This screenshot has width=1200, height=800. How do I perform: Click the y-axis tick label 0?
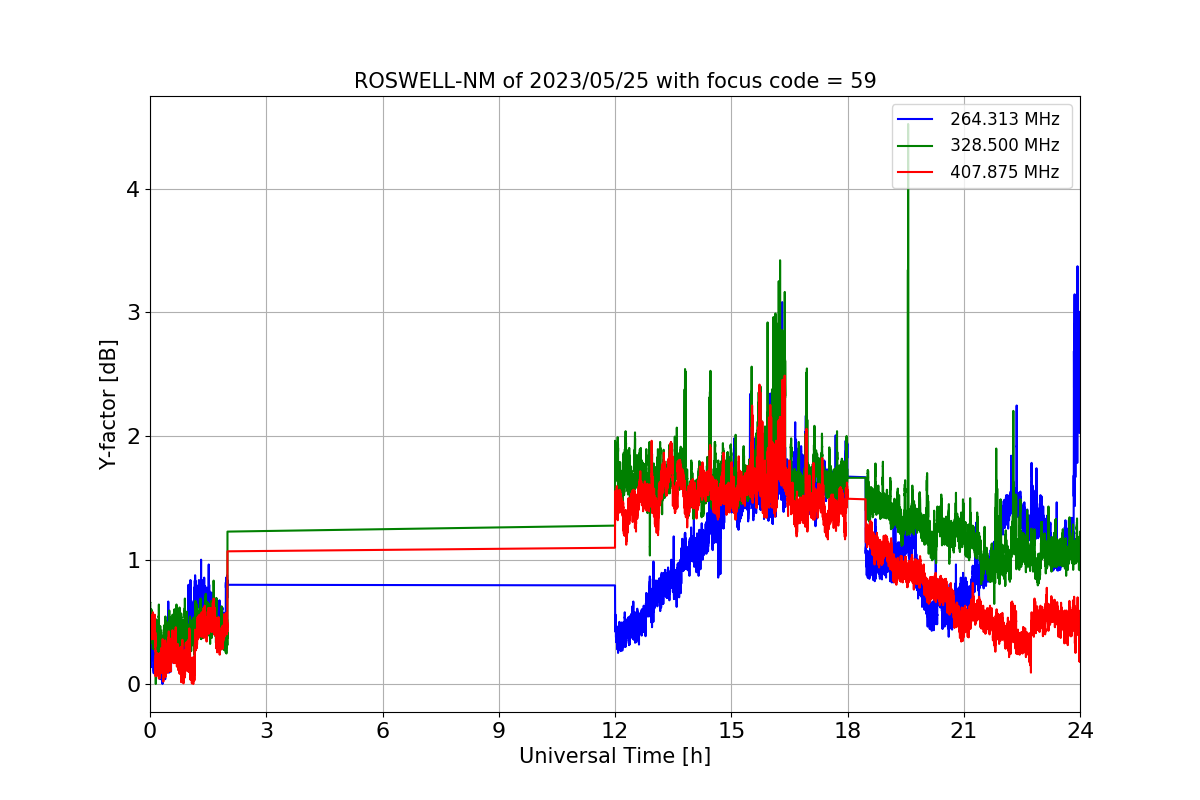pyautogui.click(x=133, y=684)
